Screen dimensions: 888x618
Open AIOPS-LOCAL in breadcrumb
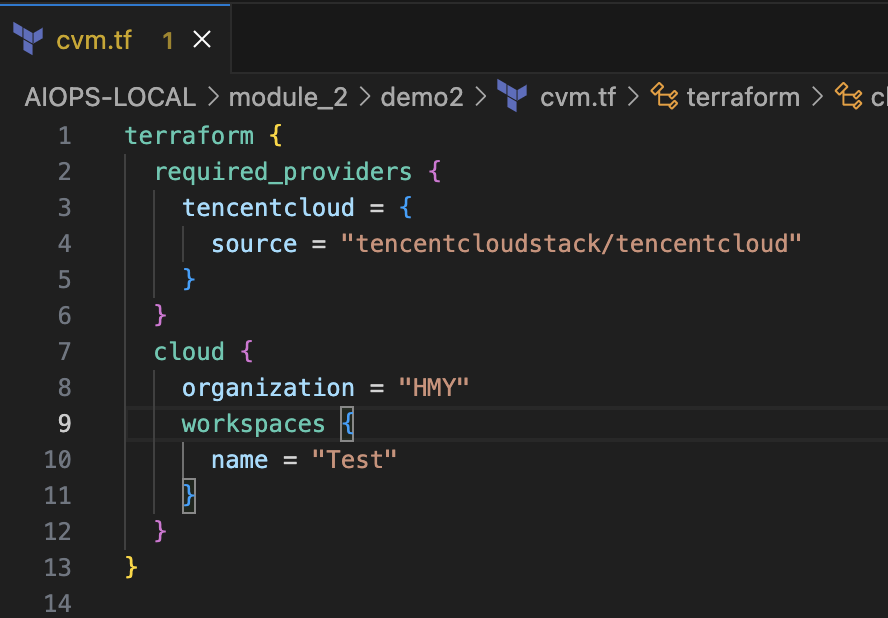pos(110,97)
